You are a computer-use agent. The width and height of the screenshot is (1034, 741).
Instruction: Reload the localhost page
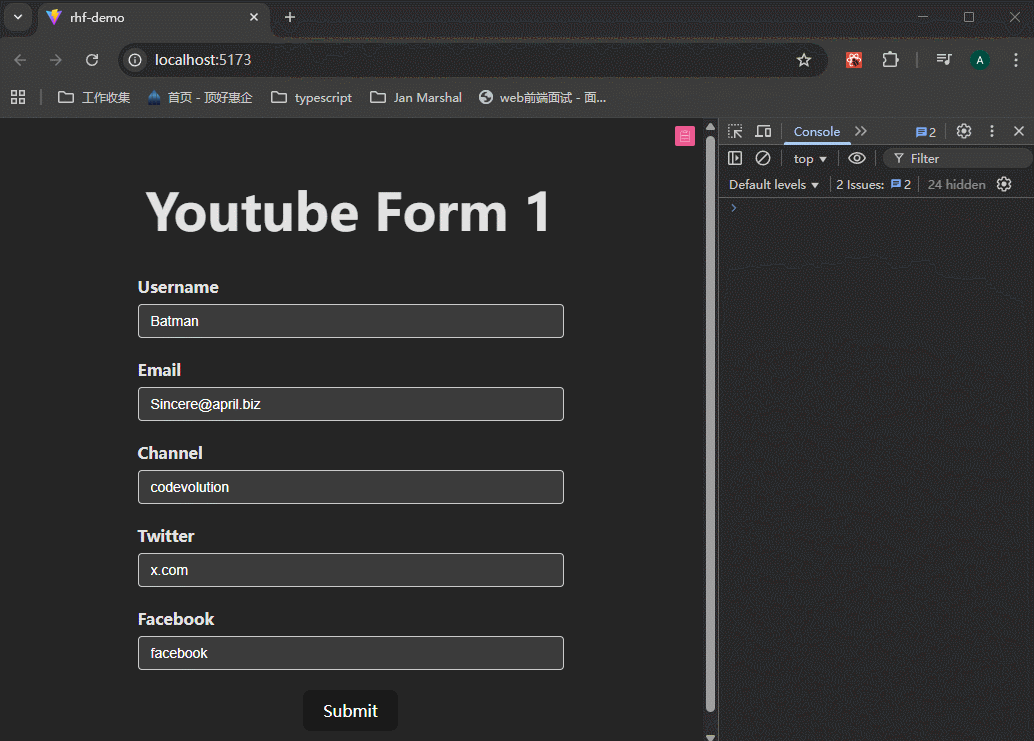pos(92,60)
